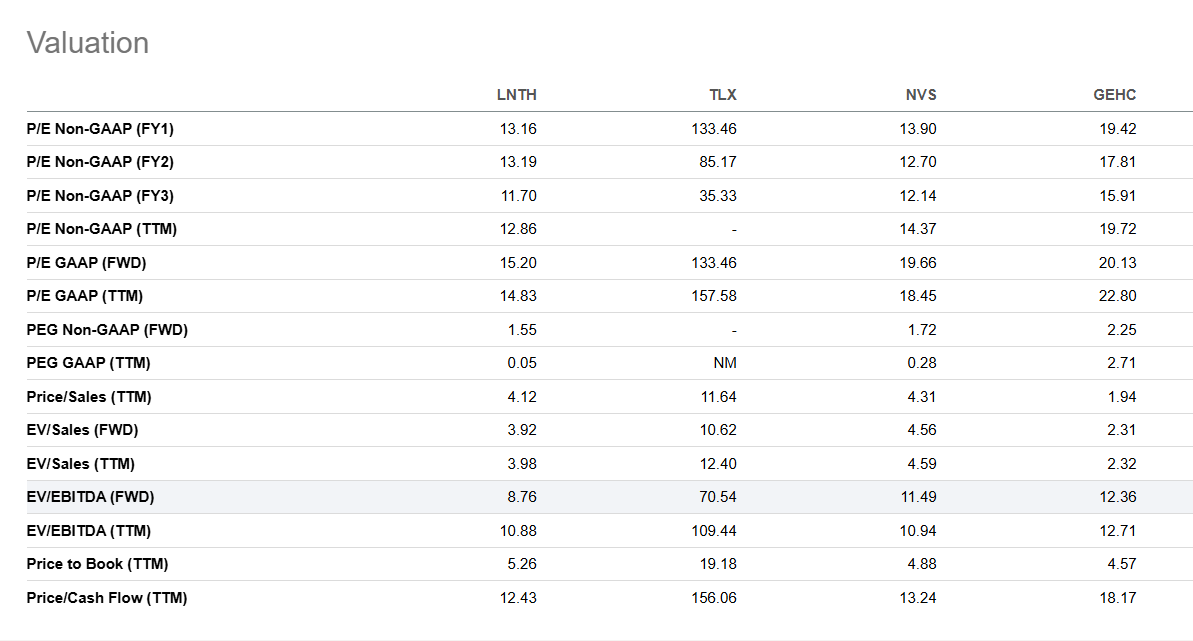Click the P/E Non-GAAP (TTM) row label
This screenshot has height=641, width=1193.
click(x=101, y=229)
